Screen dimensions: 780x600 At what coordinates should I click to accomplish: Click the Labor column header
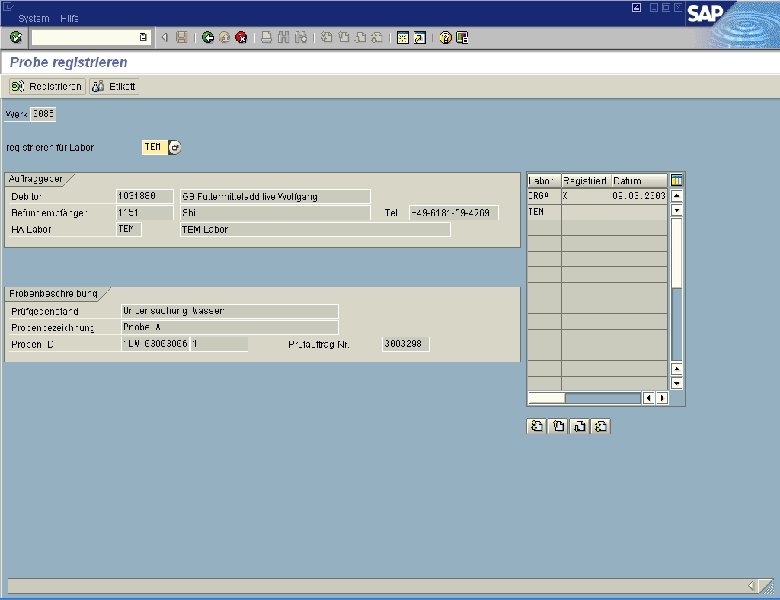pos(544,180)
